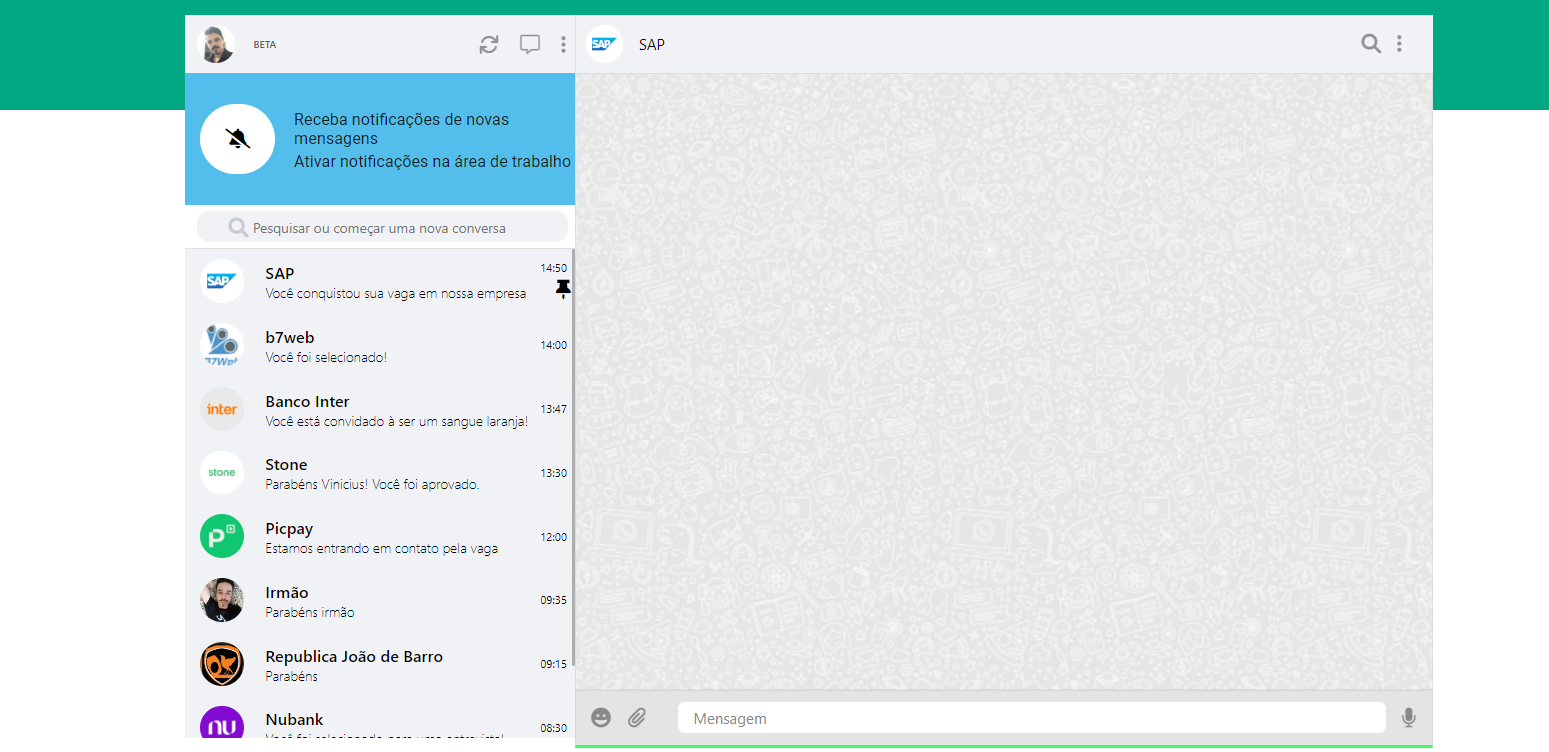Click the b7web avatar
1549x752 pixels.
point(222,345)
